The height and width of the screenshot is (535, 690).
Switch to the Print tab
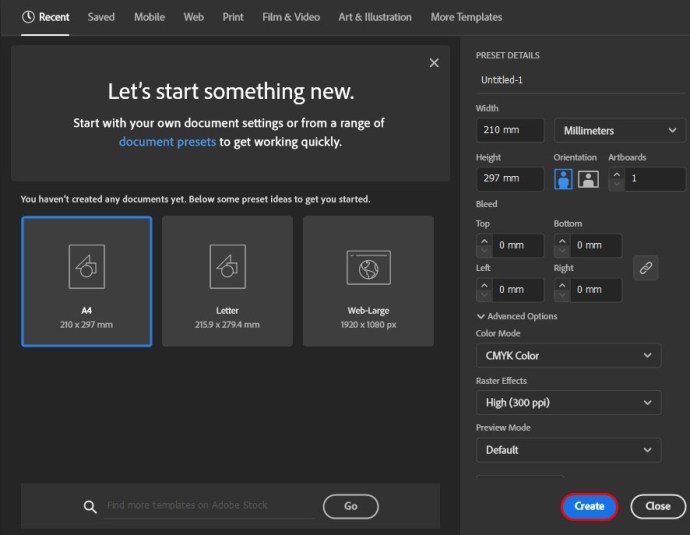click(x=233, y=17)
